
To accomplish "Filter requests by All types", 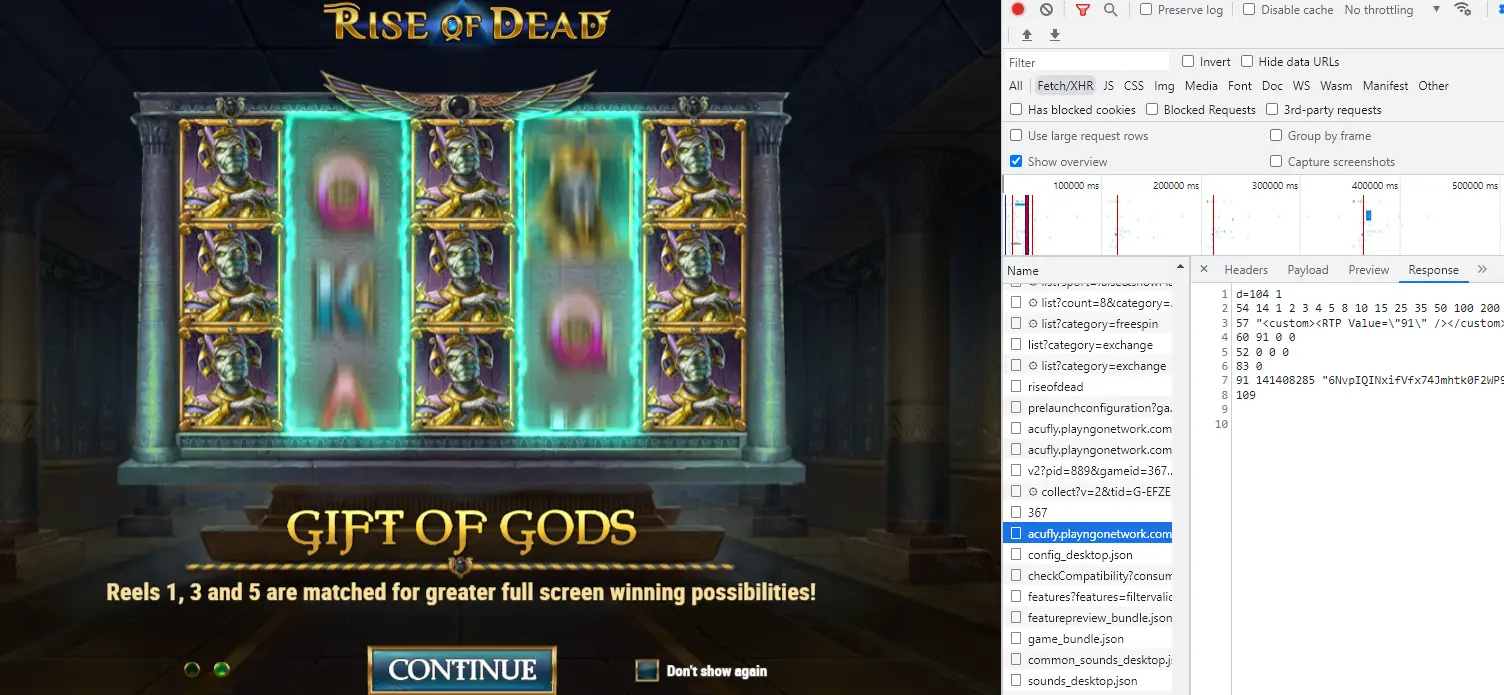I will 1016,85.
